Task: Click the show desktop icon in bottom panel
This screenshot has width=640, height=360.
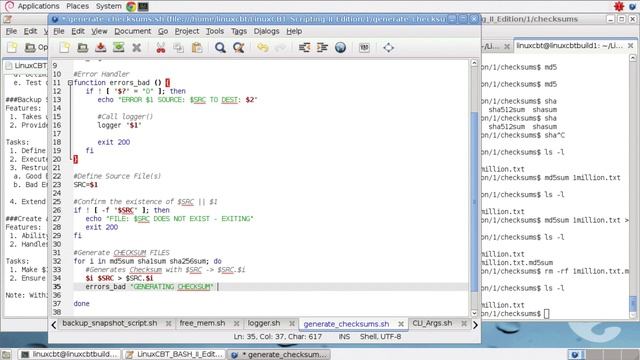Action: 6,354
